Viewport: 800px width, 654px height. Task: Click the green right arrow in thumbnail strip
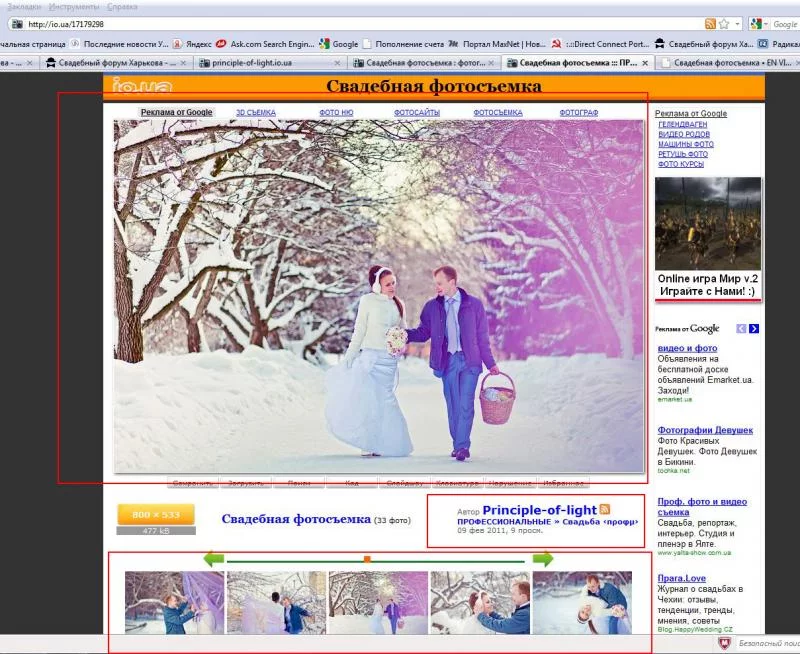[x=543, y=559]
